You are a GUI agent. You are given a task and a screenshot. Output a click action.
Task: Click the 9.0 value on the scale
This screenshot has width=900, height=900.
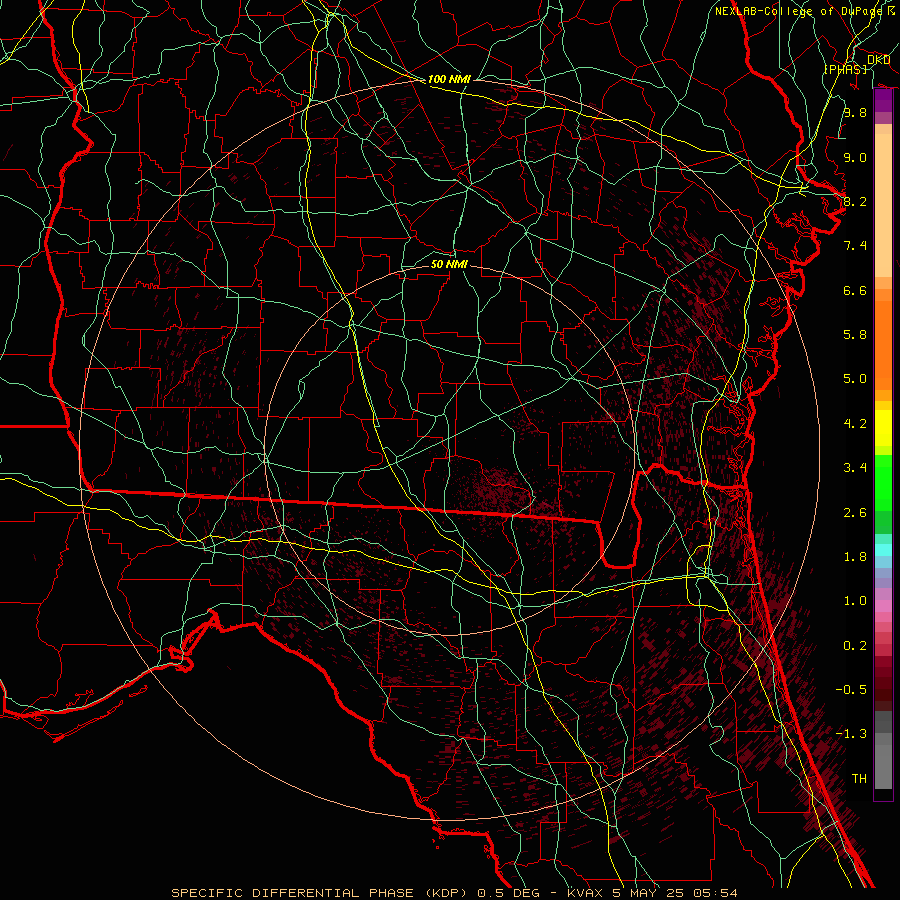coord(855,157)
